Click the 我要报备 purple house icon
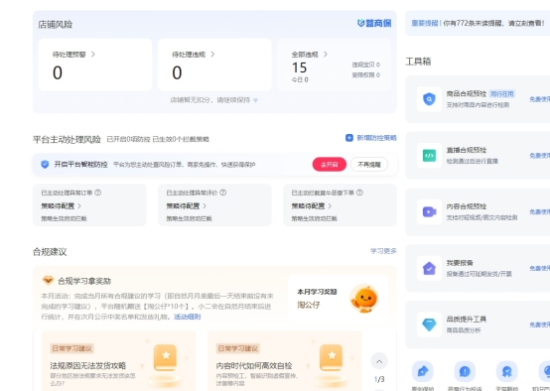Viewport: 550px width, 391px height. point(429,268)
